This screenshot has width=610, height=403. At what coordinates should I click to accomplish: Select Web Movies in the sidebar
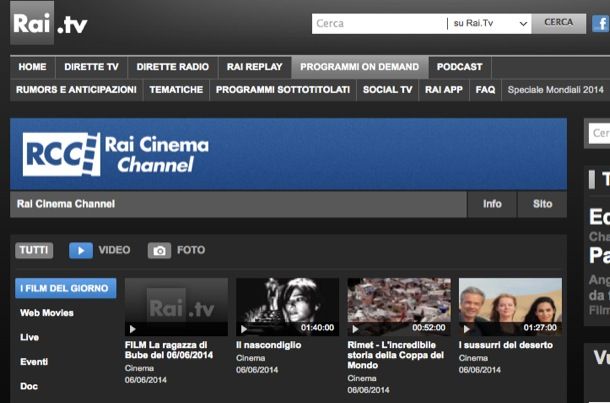pos(47,313)
